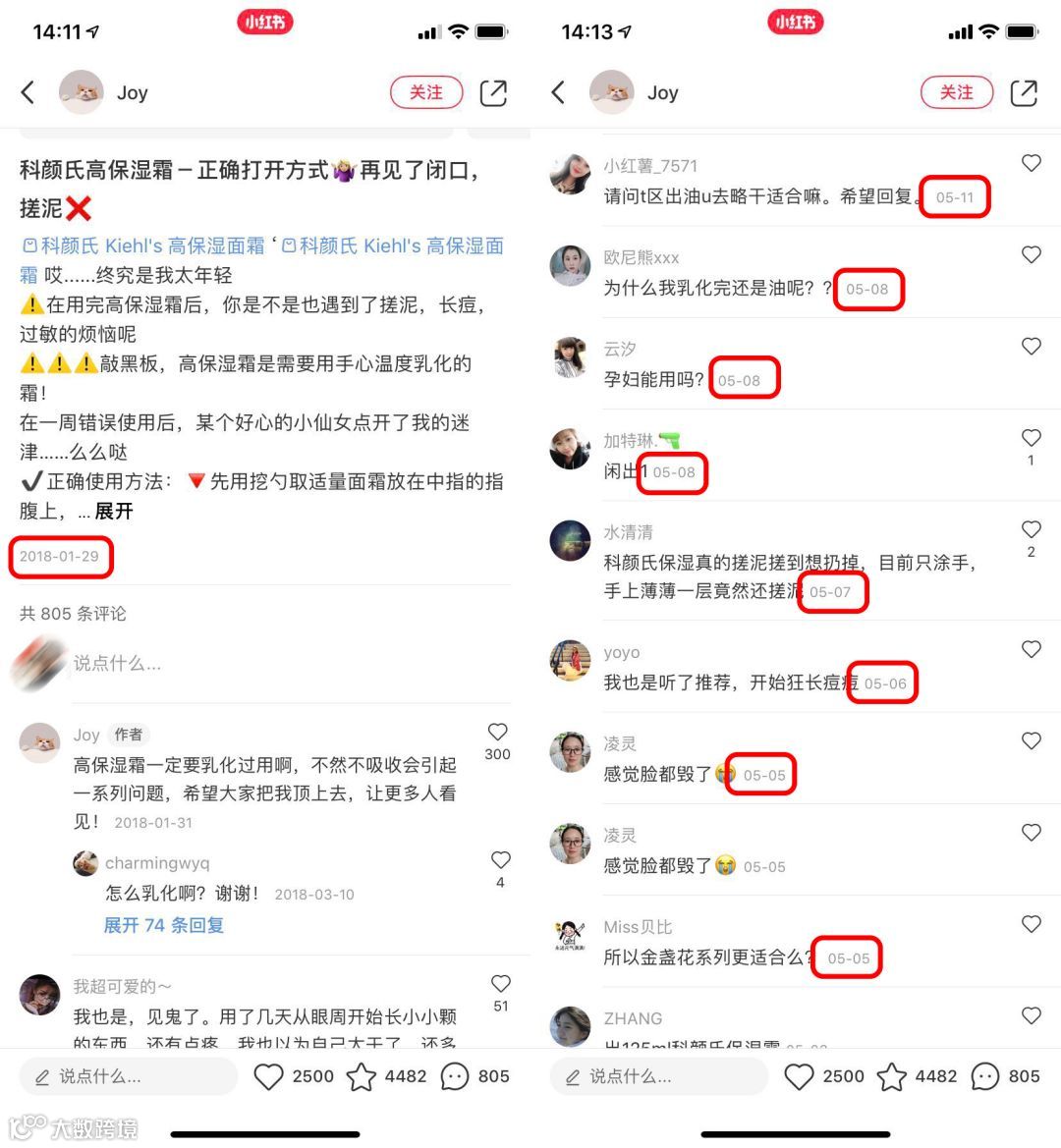Like 水清清's comment with 2 likes
The image size is (1061, 1148).
pos(1031,528)
